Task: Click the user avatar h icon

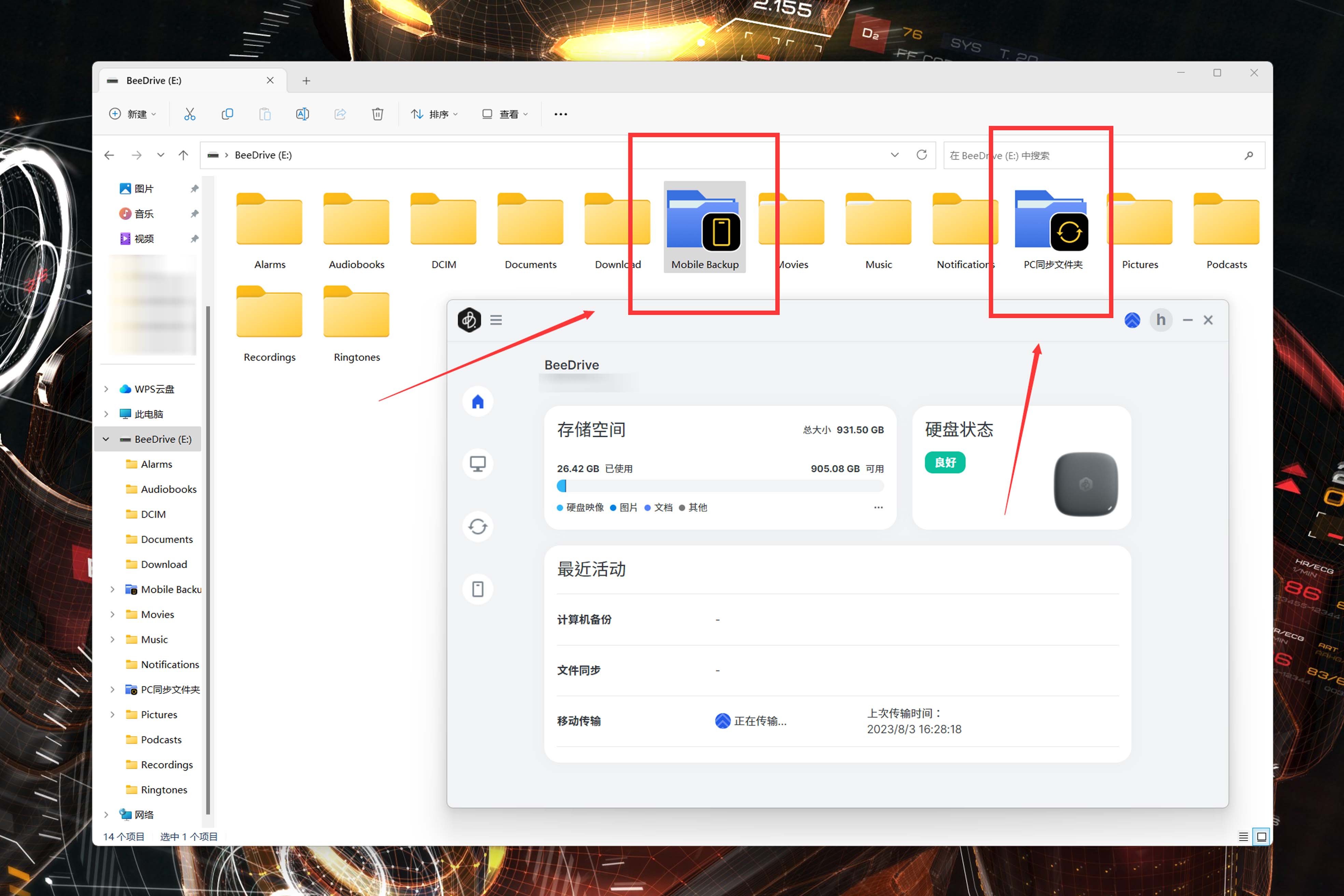Action: click(1161, 320)
